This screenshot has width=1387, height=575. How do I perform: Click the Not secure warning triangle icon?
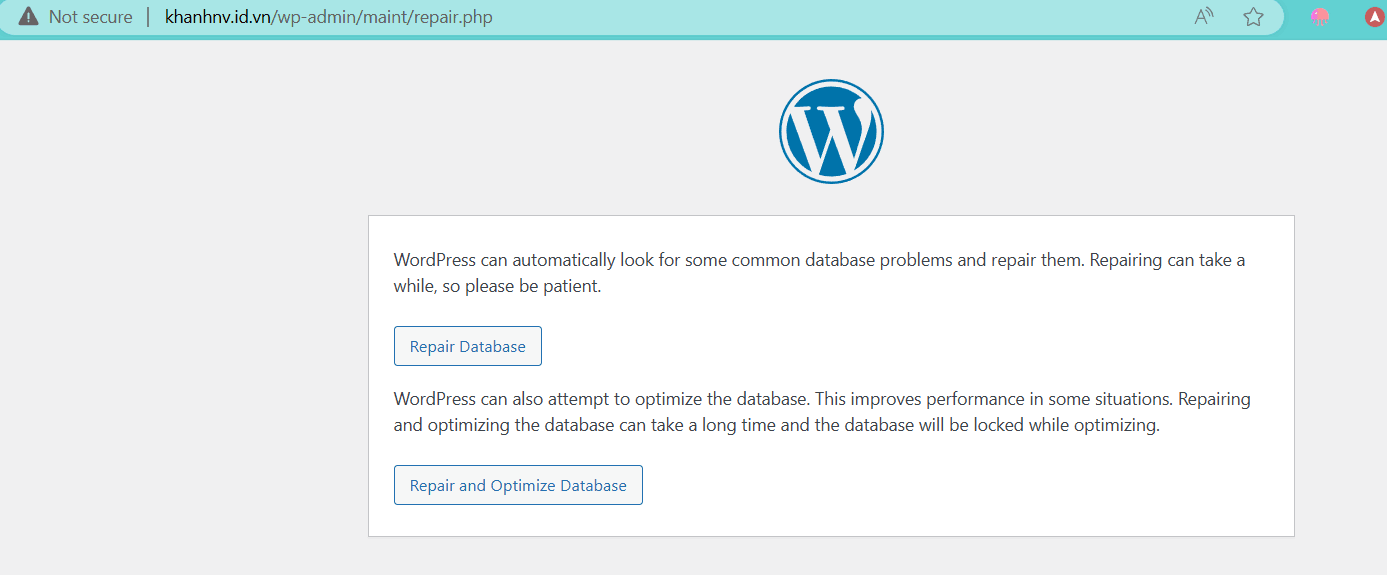point(28,17)
